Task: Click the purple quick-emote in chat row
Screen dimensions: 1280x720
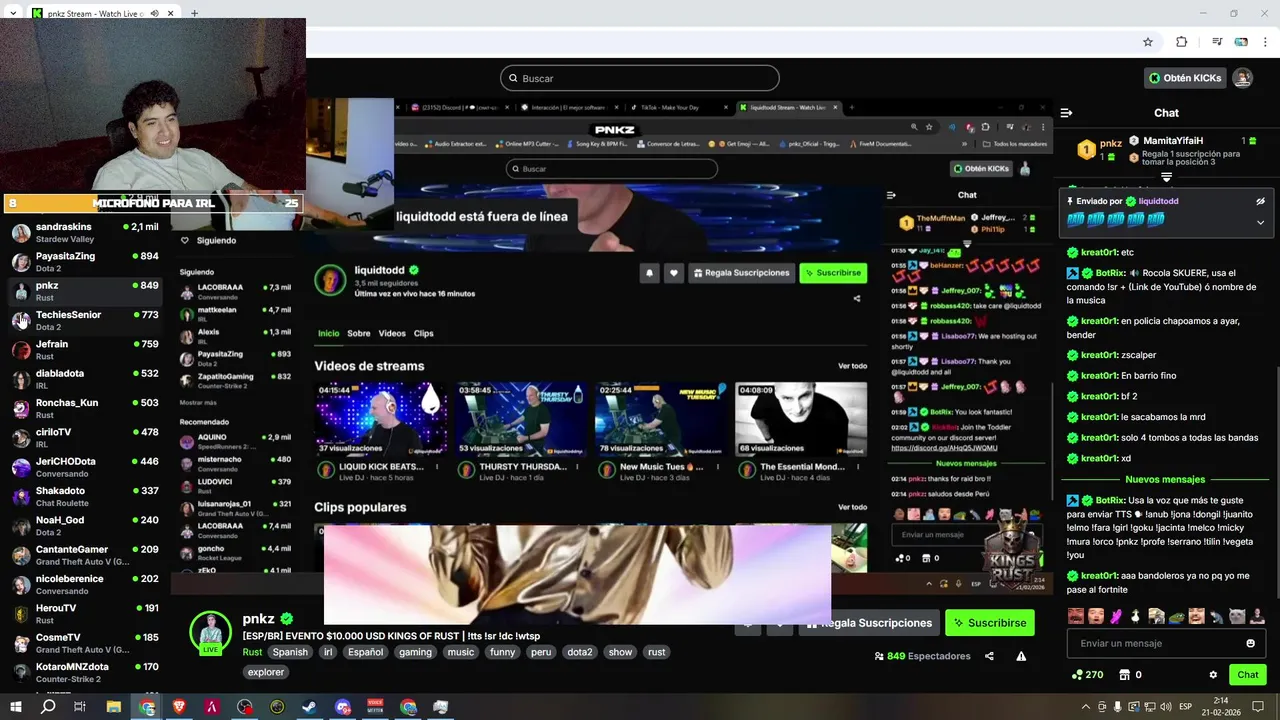Action: tap(1116, 616)
